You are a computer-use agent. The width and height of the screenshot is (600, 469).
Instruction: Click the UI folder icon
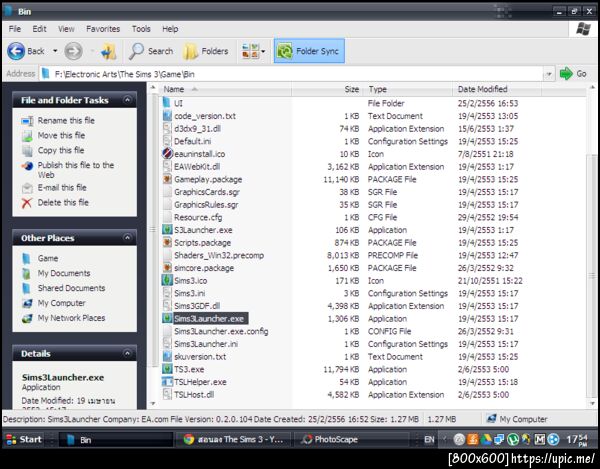point(167,103)
